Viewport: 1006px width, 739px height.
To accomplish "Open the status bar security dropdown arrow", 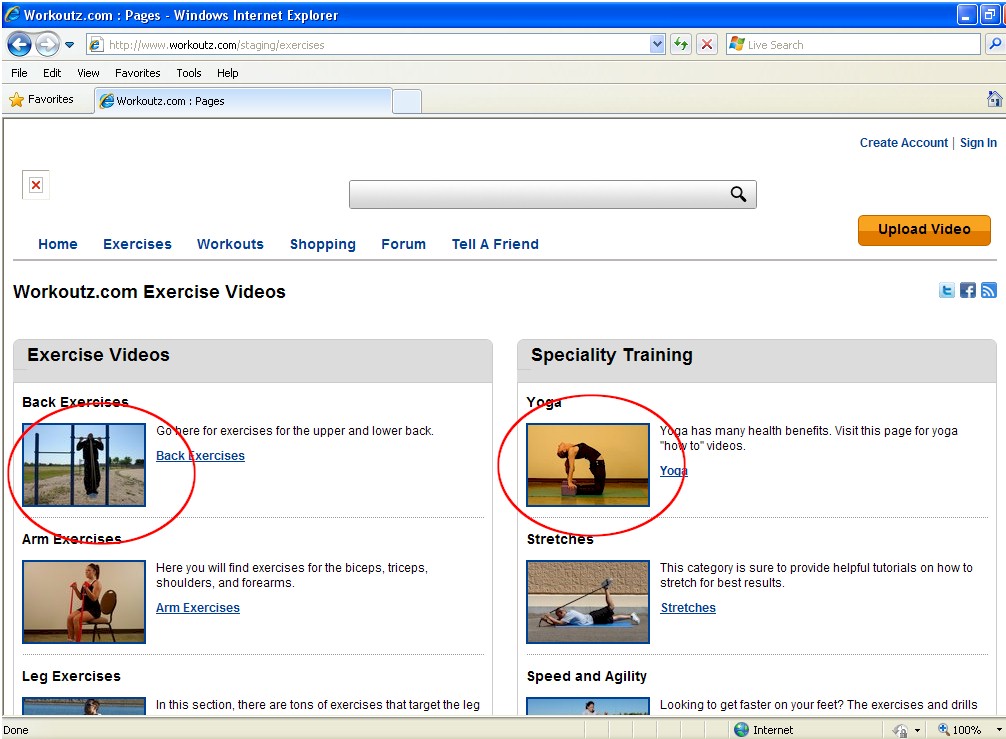I will 917,731.
